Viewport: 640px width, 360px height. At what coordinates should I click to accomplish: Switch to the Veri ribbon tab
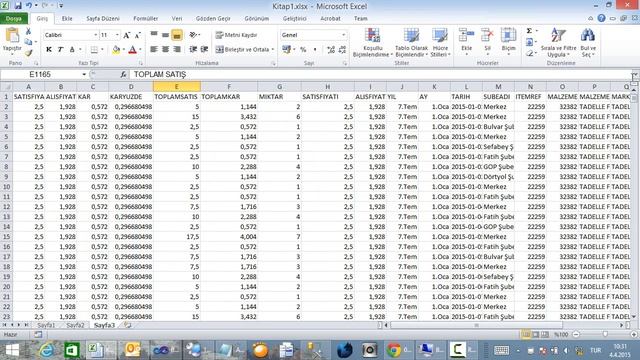point(177,18)
